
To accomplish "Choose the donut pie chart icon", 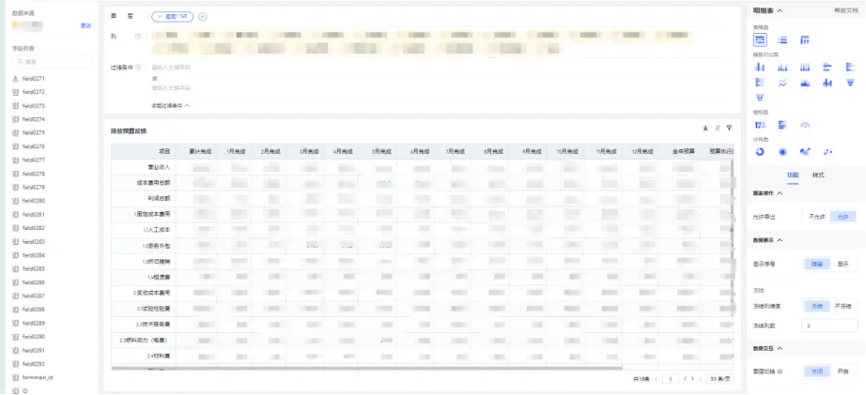I will [760, 151].
